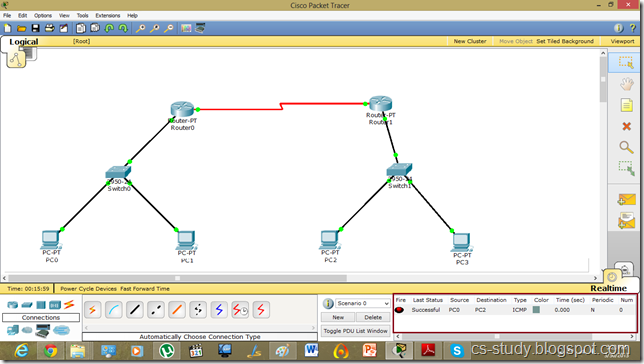Click the Open file folder icon
The width and height of the screenshot is (644, 364).
21,28
